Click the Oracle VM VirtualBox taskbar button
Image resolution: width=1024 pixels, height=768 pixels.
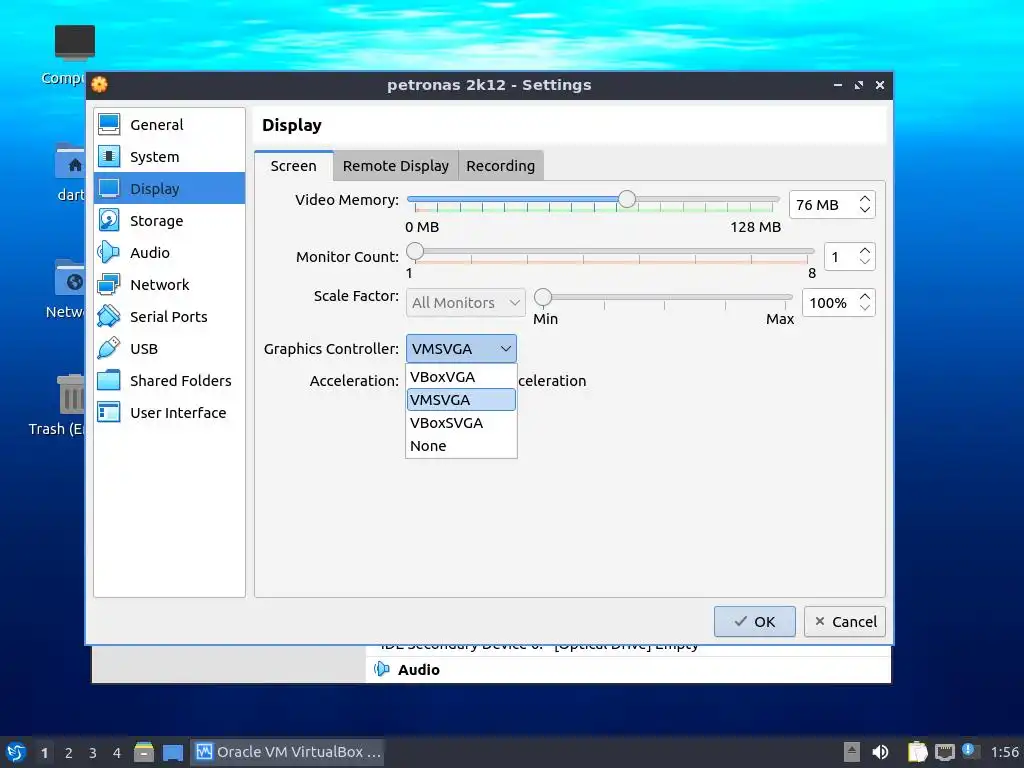pos(287,752)
